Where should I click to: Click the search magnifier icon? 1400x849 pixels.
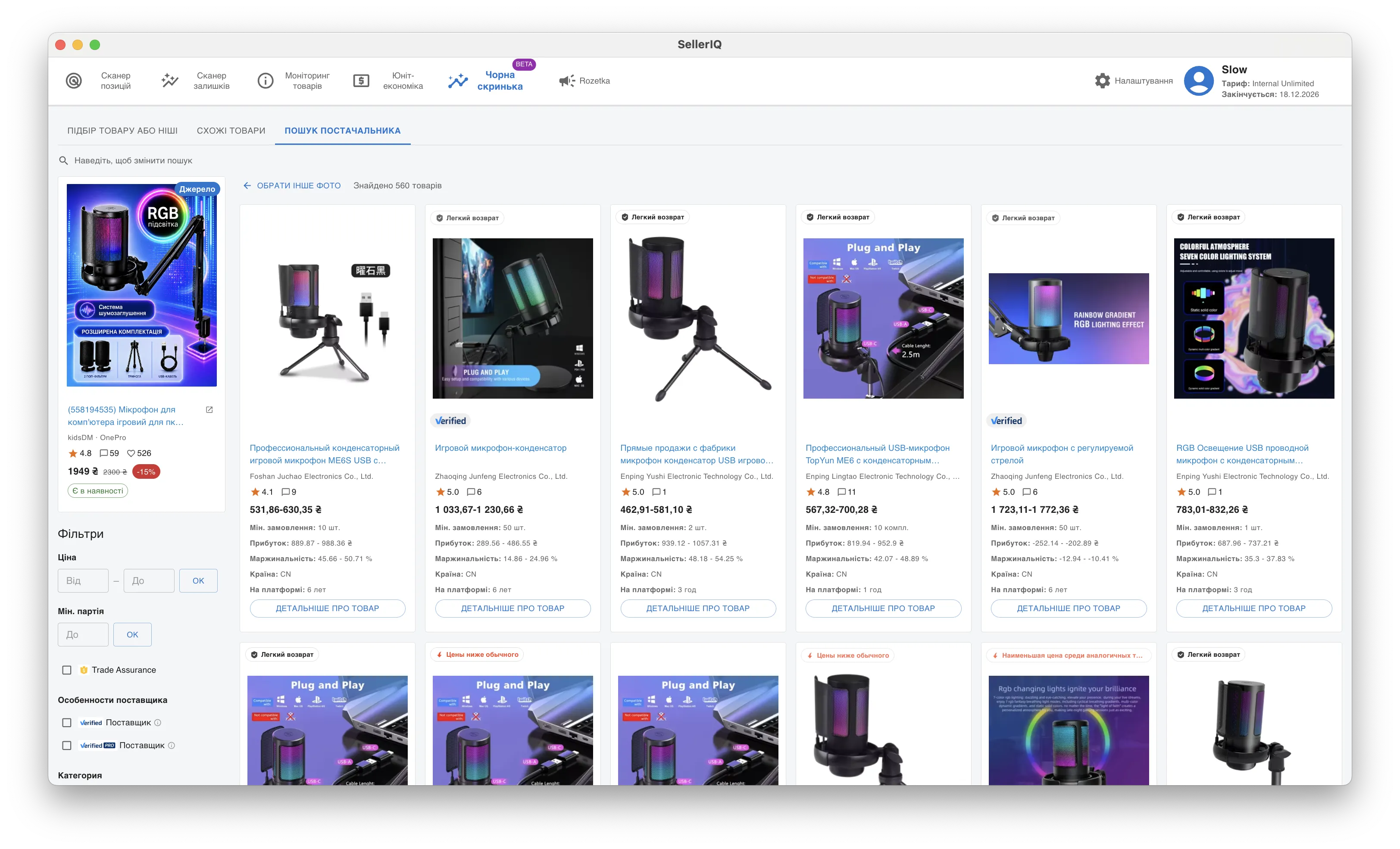pyautogui.click(x=64, y=161)
